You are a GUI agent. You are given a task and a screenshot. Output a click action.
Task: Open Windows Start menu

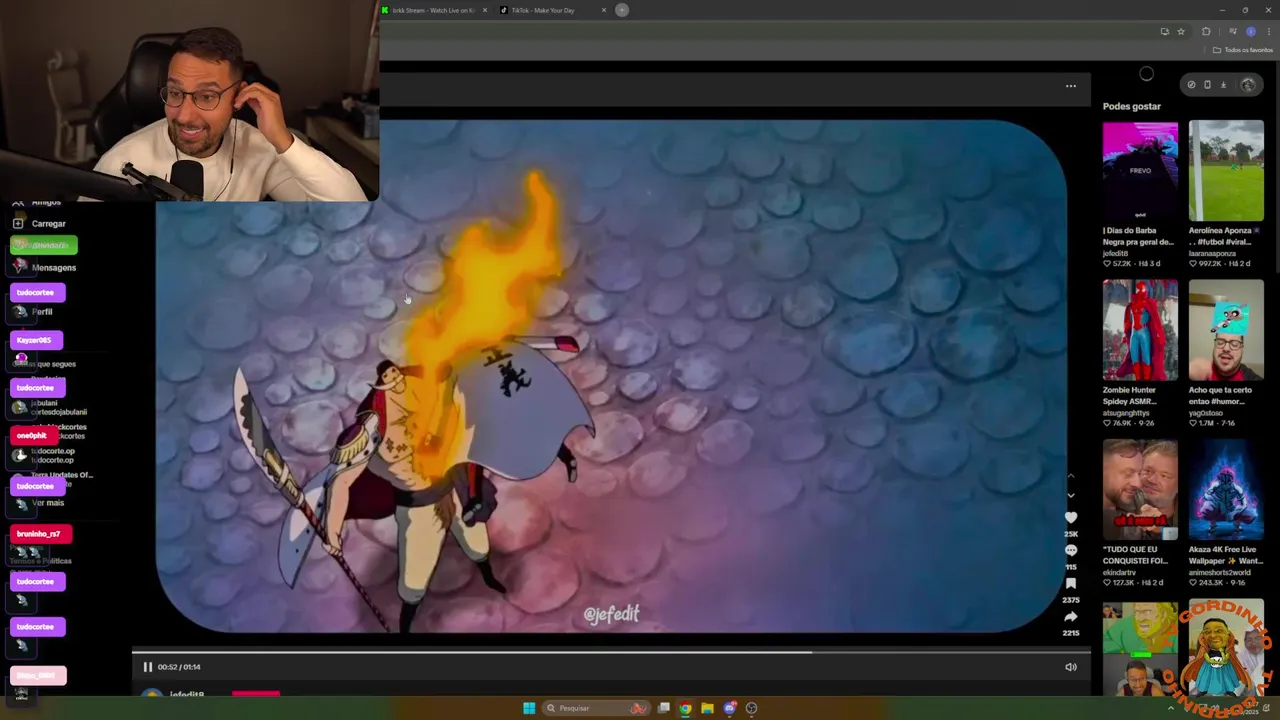[x=529, y=708]
